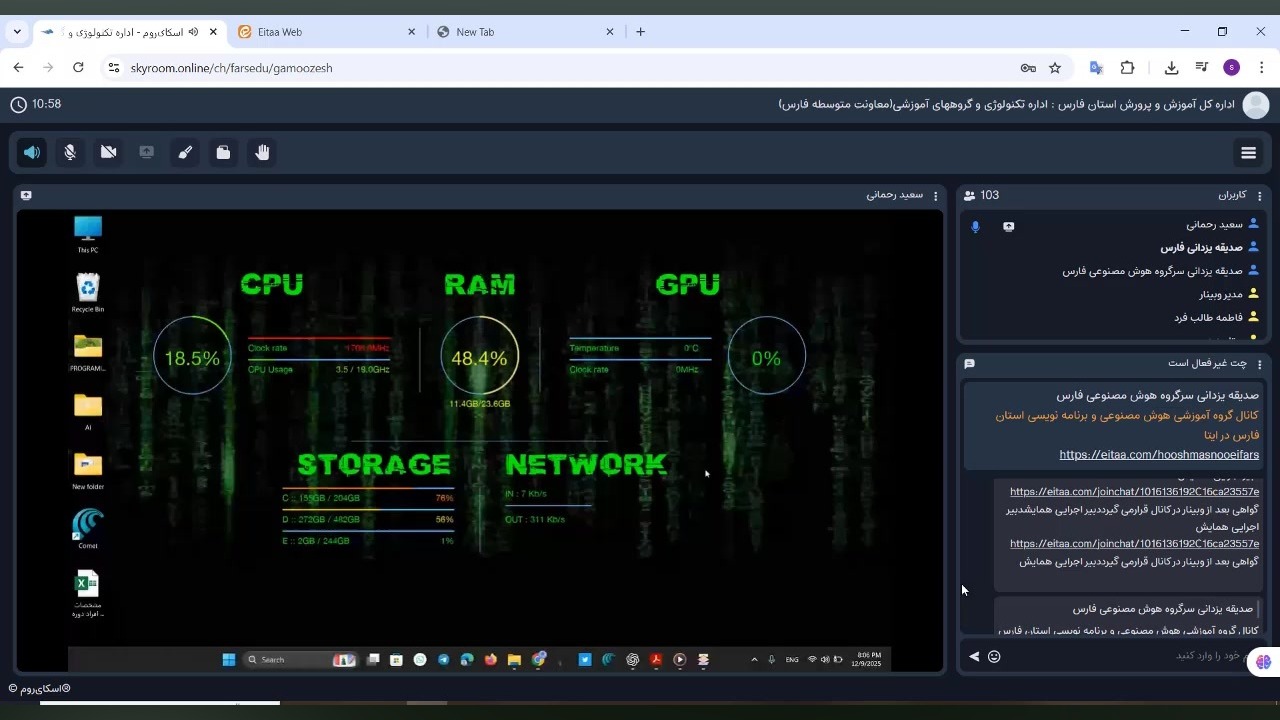Open the first Eitaa joinchat link
The height and width of the screenshot is (720, 1280).
pyautogui.click(x=1134, y=492)
